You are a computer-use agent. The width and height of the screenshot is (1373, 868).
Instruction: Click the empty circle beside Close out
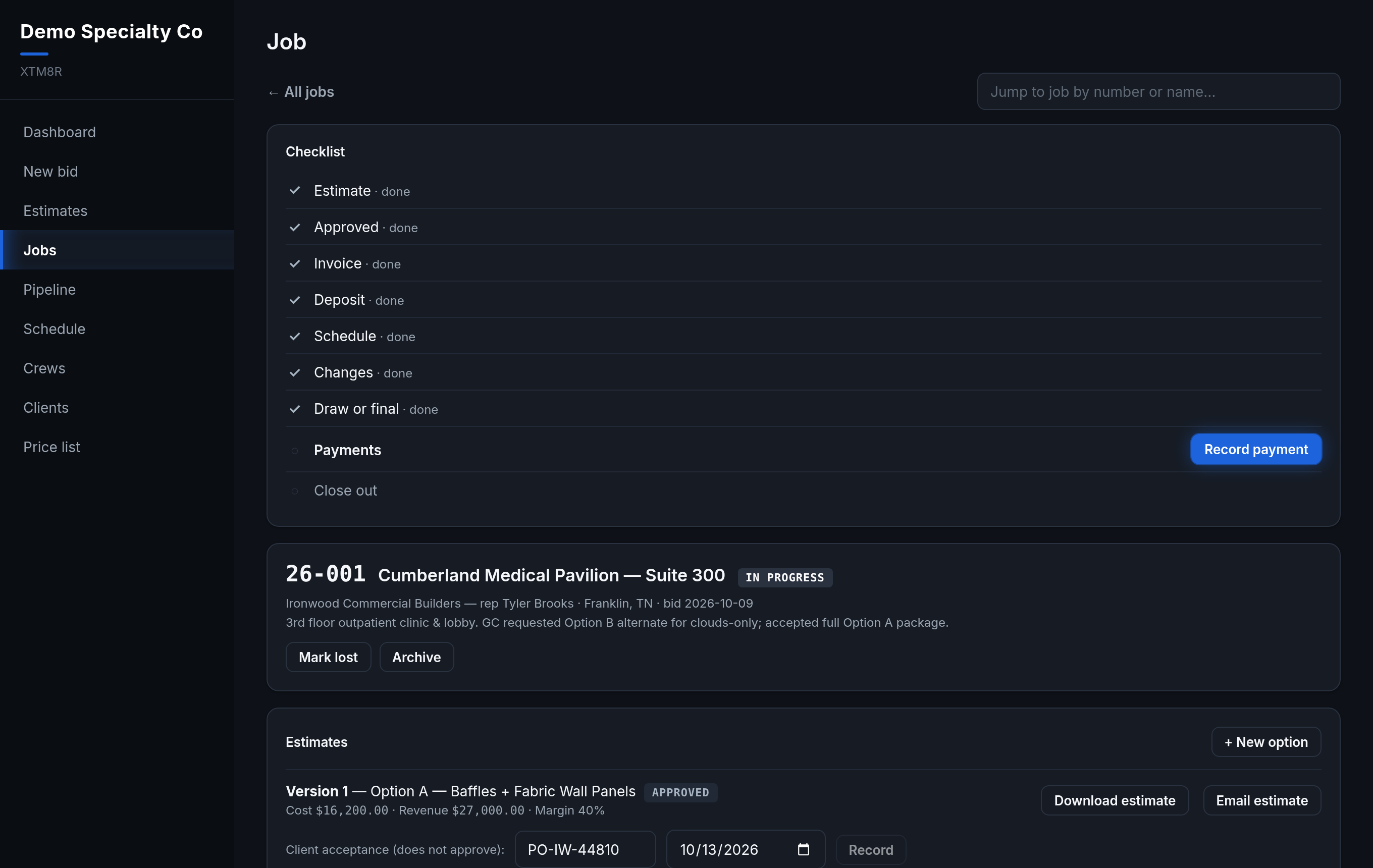tap(295, 491)
